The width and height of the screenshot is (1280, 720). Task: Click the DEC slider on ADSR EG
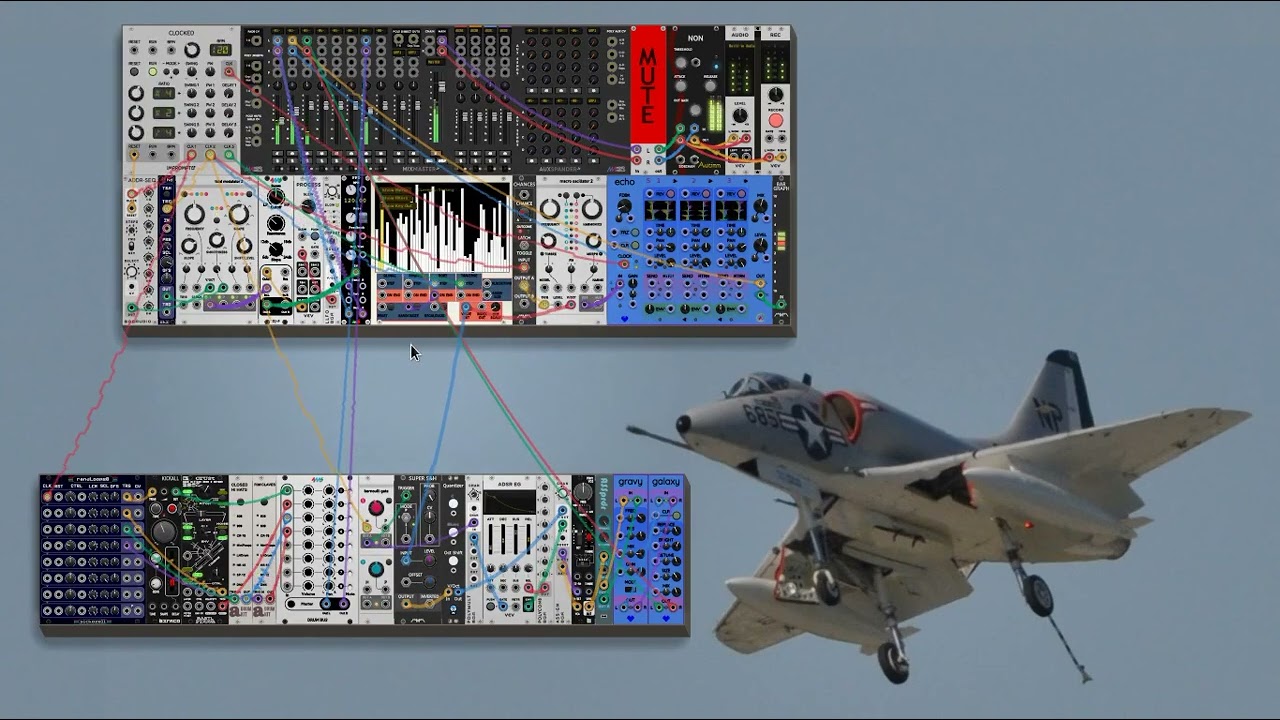[x=503, y=539]
